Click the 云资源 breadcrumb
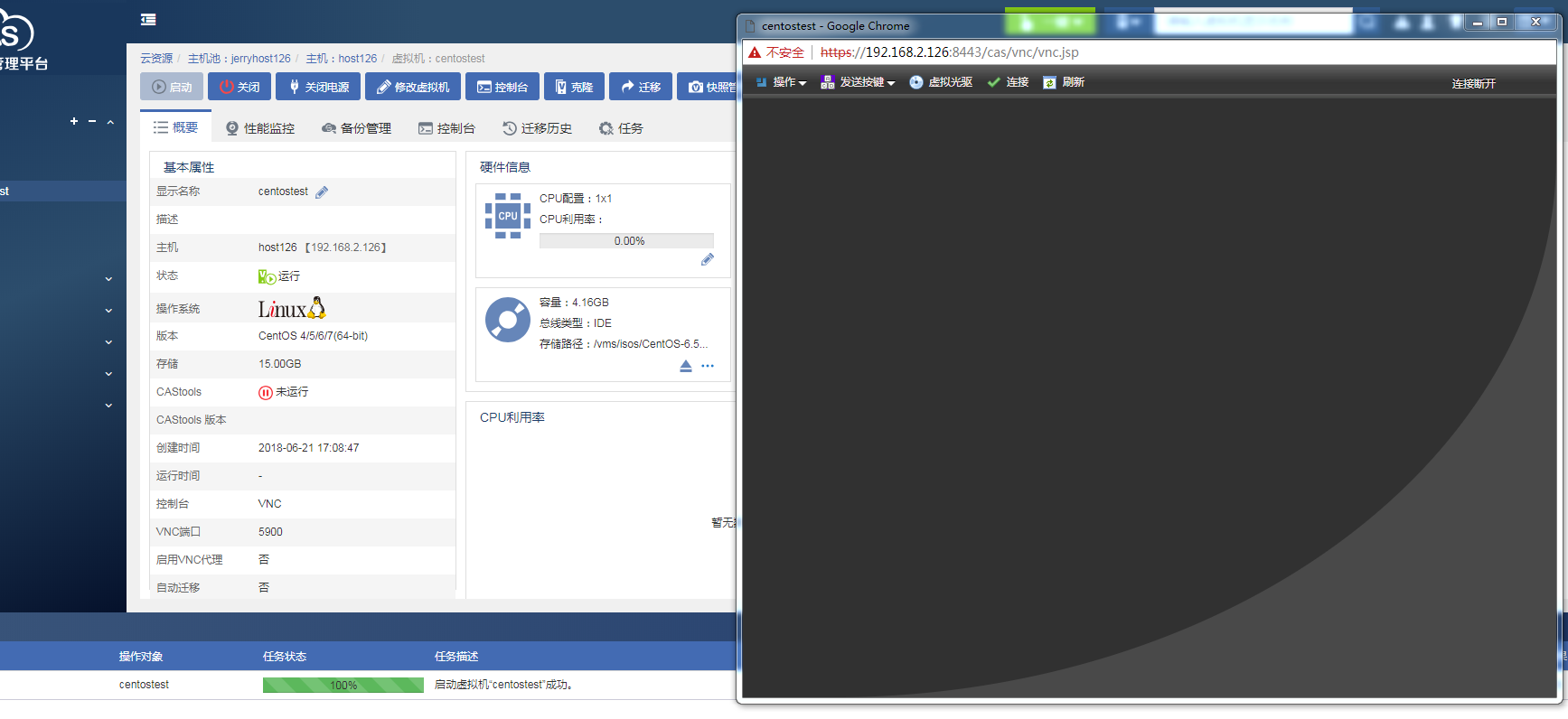Screen dimensions: 1568x719 [156, 59]
